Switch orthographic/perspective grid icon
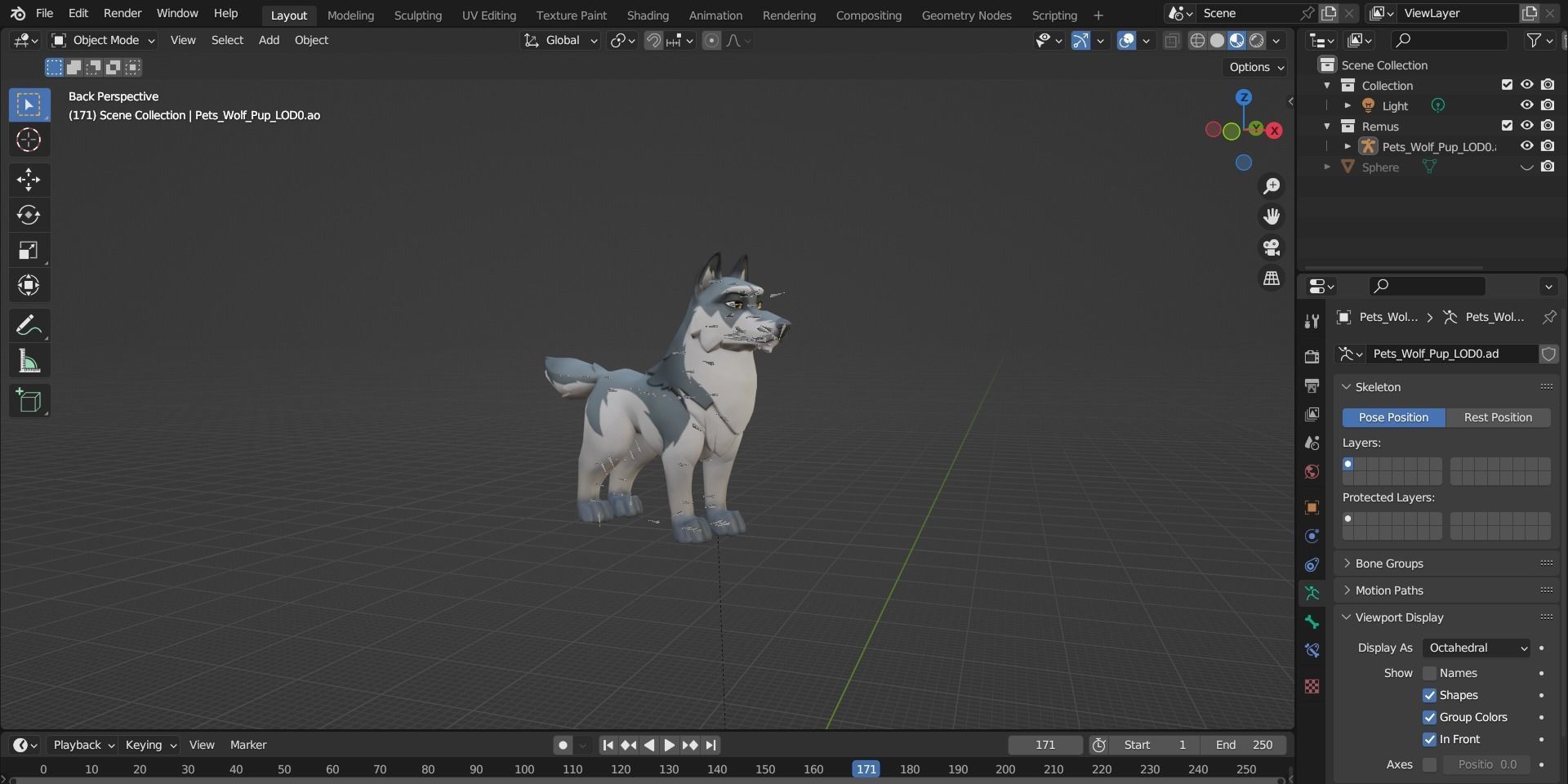Viewport: 1568px width, 784px height. coord(1272,278)
